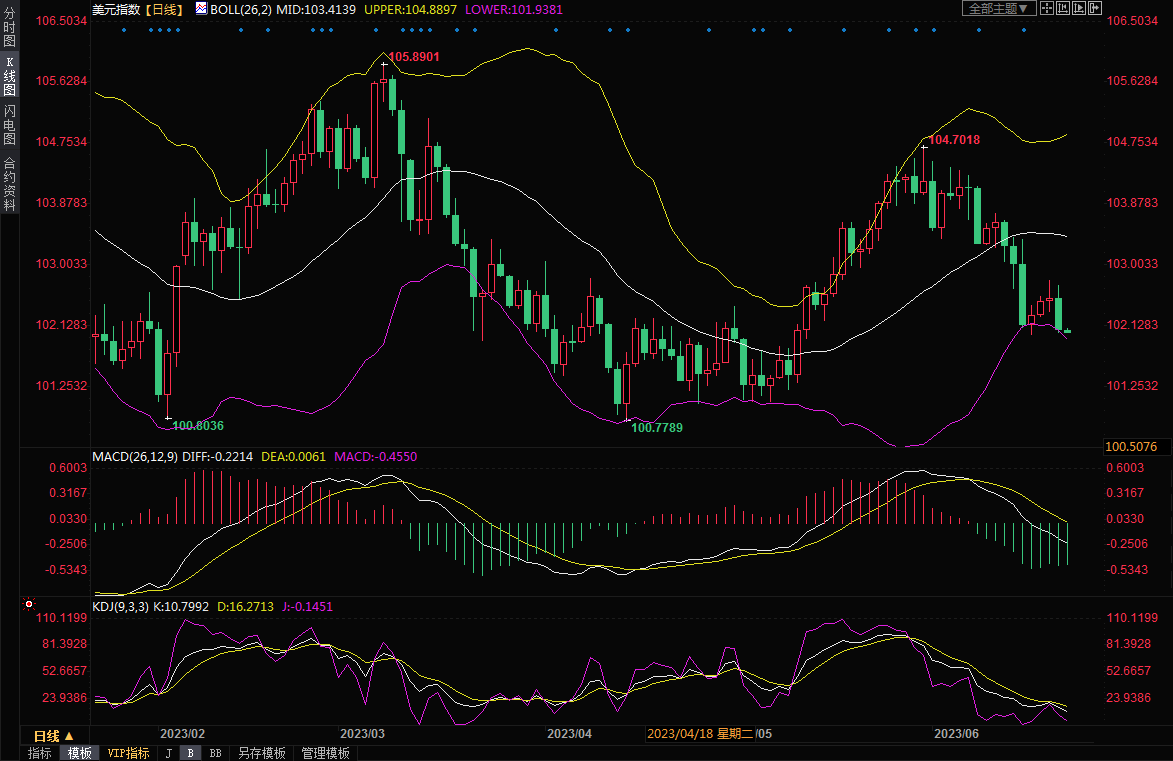The height and width of the screenshot is (761, 1173).
Task: Click the BOLL indicator chart icon
Action: click(201, 8)
